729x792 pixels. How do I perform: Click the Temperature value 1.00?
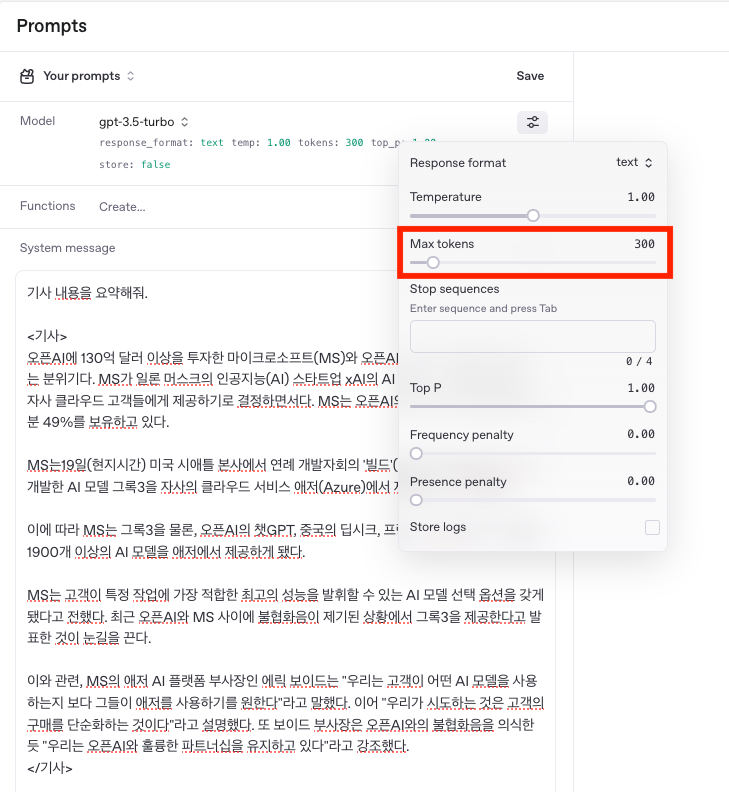[641, 197]
